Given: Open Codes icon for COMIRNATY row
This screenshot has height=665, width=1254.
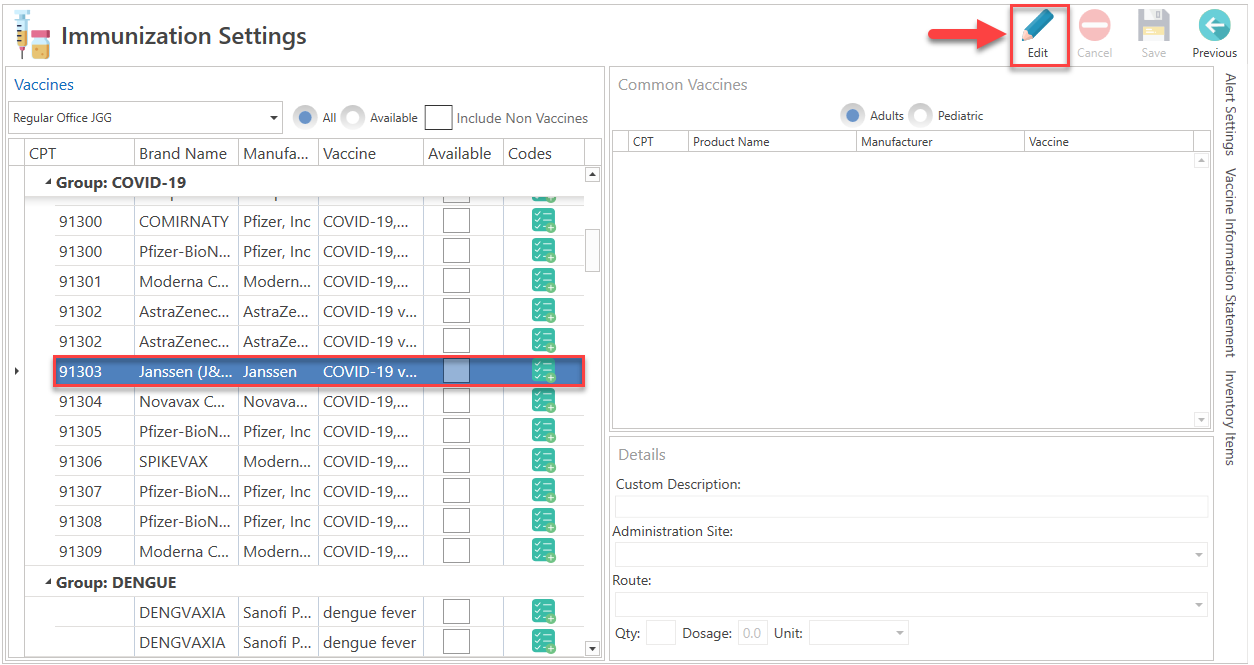Looking at the screenshot, I should pyautogui.click(x=543, y=221).
